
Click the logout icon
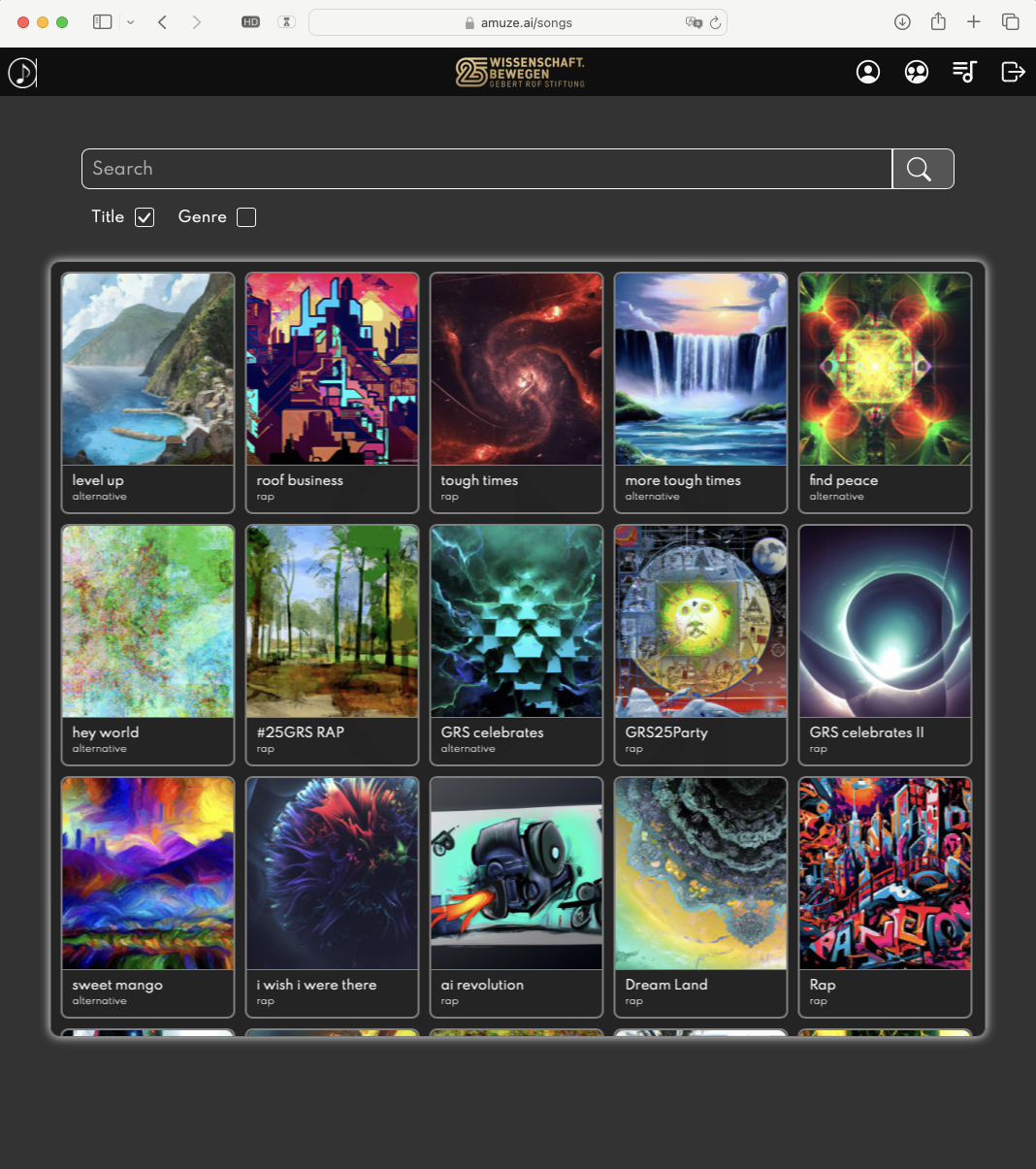pyautogui.click(x=1013, y=72)
